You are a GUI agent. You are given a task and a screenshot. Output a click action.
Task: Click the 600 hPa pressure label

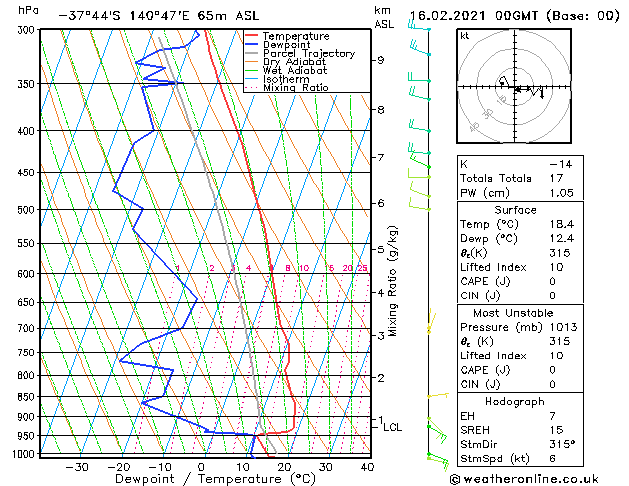click(28, 274)
